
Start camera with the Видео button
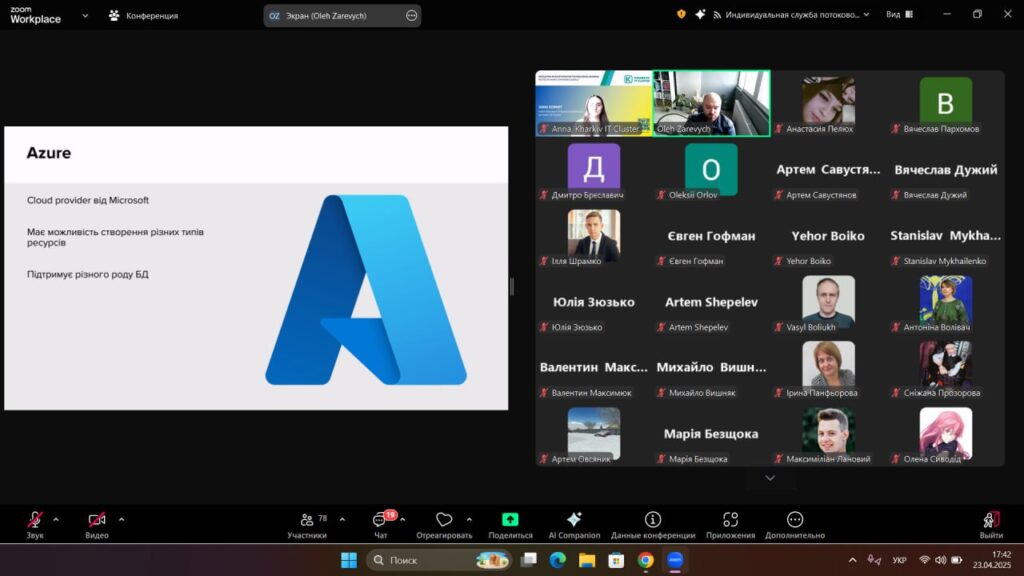(x=97, y=524)
